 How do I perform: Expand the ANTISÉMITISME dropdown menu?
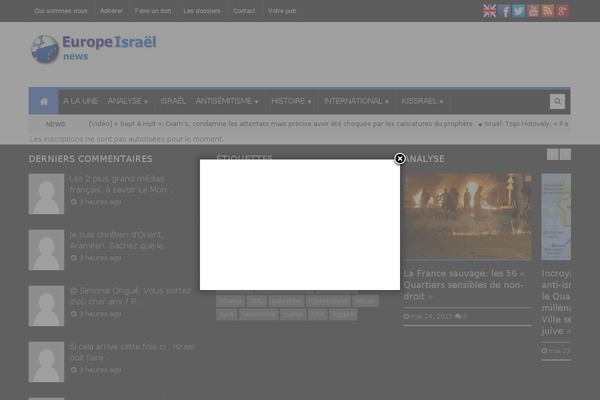coord(227,101)
